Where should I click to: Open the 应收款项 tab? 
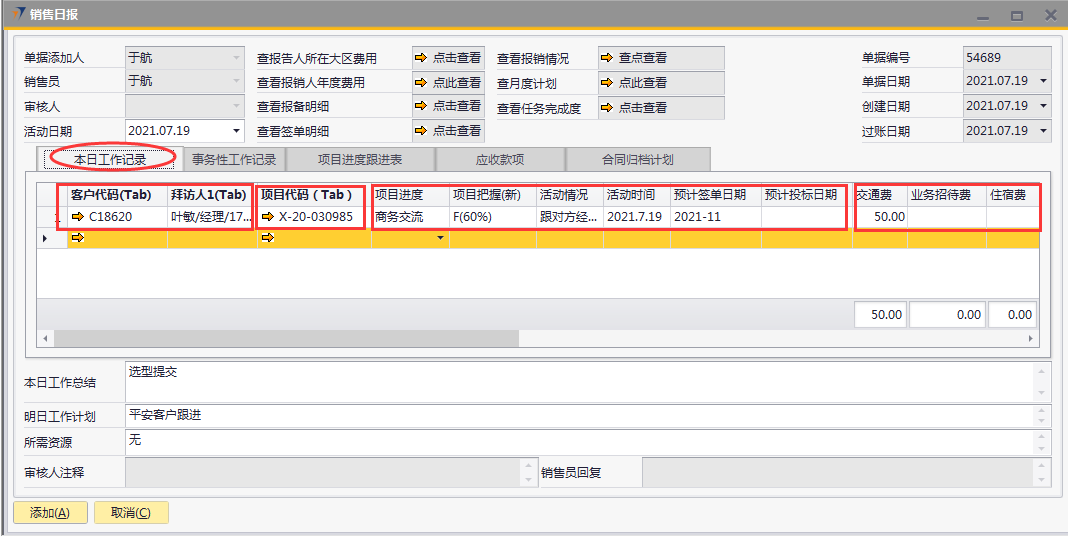click(500, 159)
